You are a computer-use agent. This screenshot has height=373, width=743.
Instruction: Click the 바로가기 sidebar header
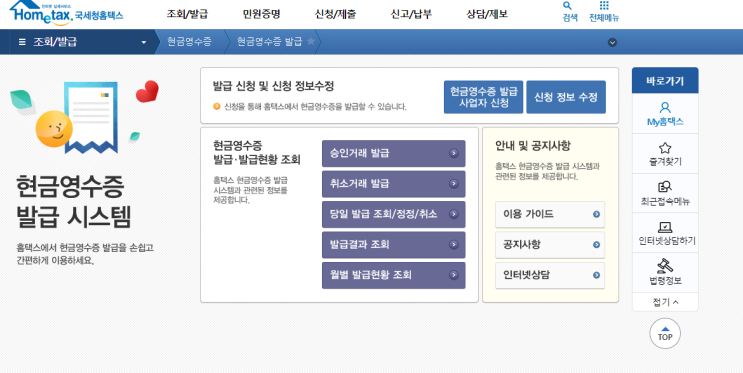coord(665,81)
